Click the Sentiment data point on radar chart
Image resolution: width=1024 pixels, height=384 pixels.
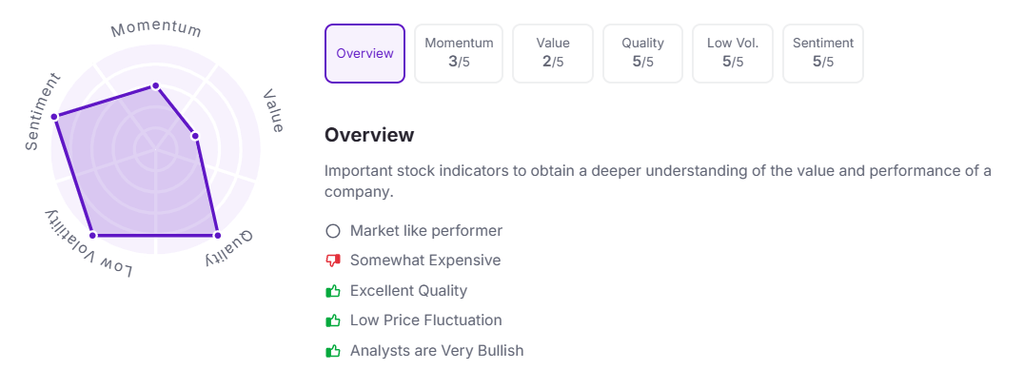click(55, 116)
